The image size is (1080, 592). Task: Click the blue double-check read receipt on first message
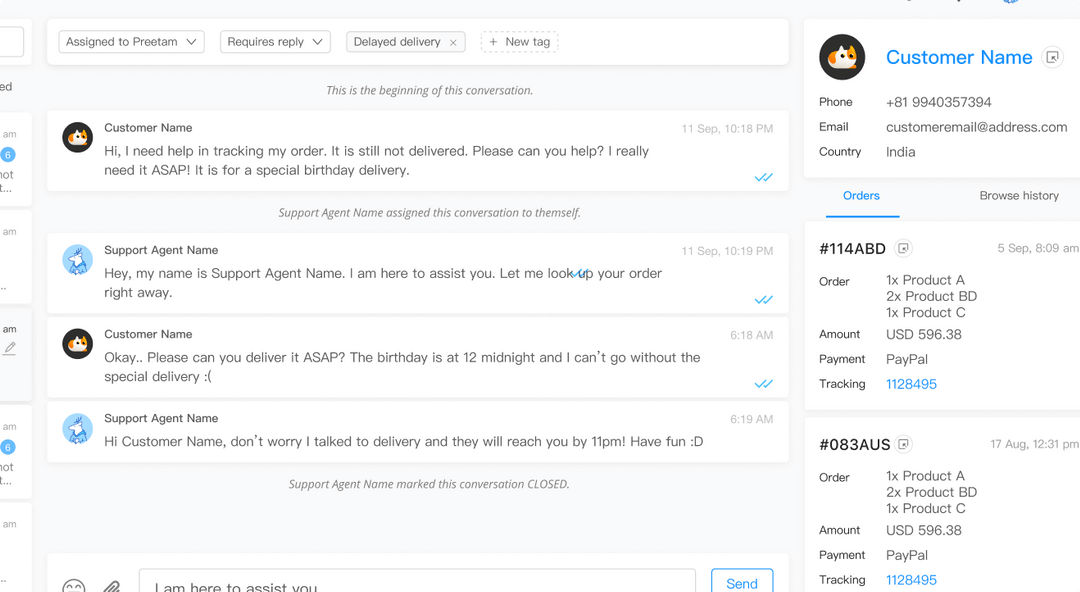point(764,177)
